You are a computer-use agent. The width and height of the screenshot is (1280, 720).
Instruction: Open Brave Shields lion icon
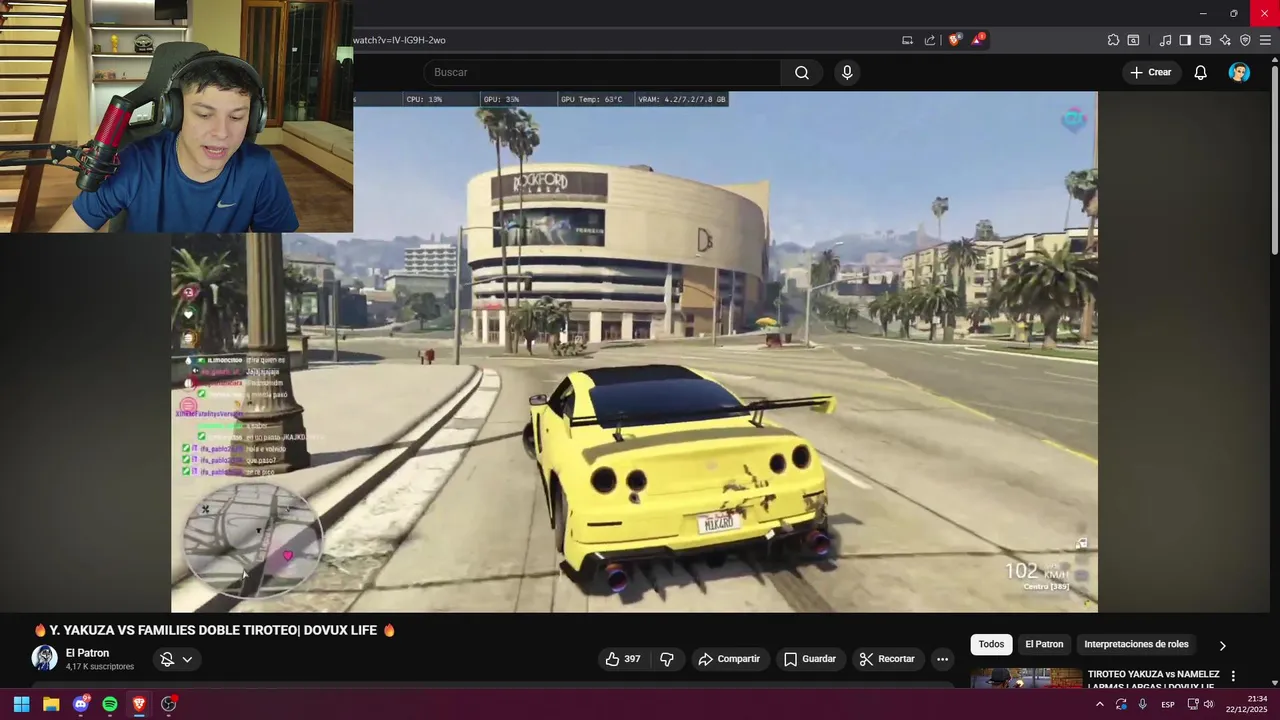pyautogui.click(x=955, y=40)
